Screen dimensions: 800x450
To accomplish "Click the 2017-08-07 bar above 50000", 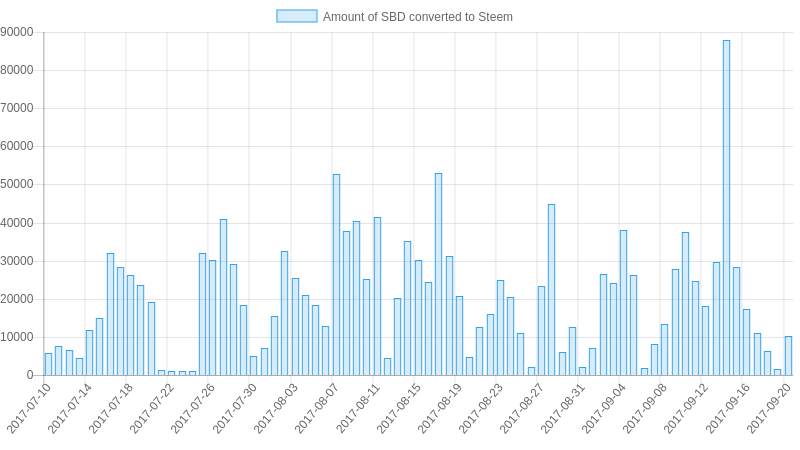I will pyautogui.click(x=336, y=274).
